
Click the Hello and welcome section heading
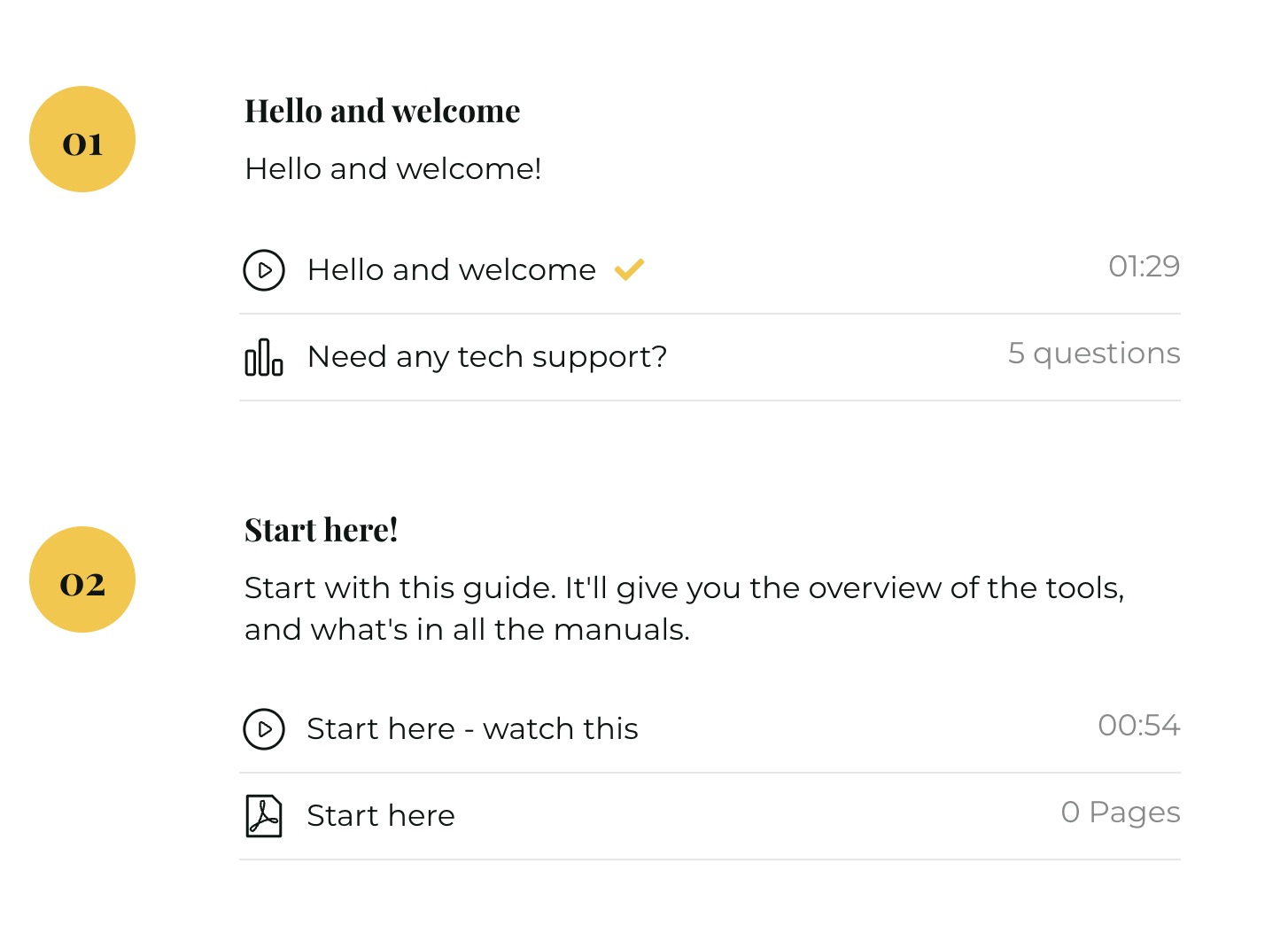(x=382, y=111)
